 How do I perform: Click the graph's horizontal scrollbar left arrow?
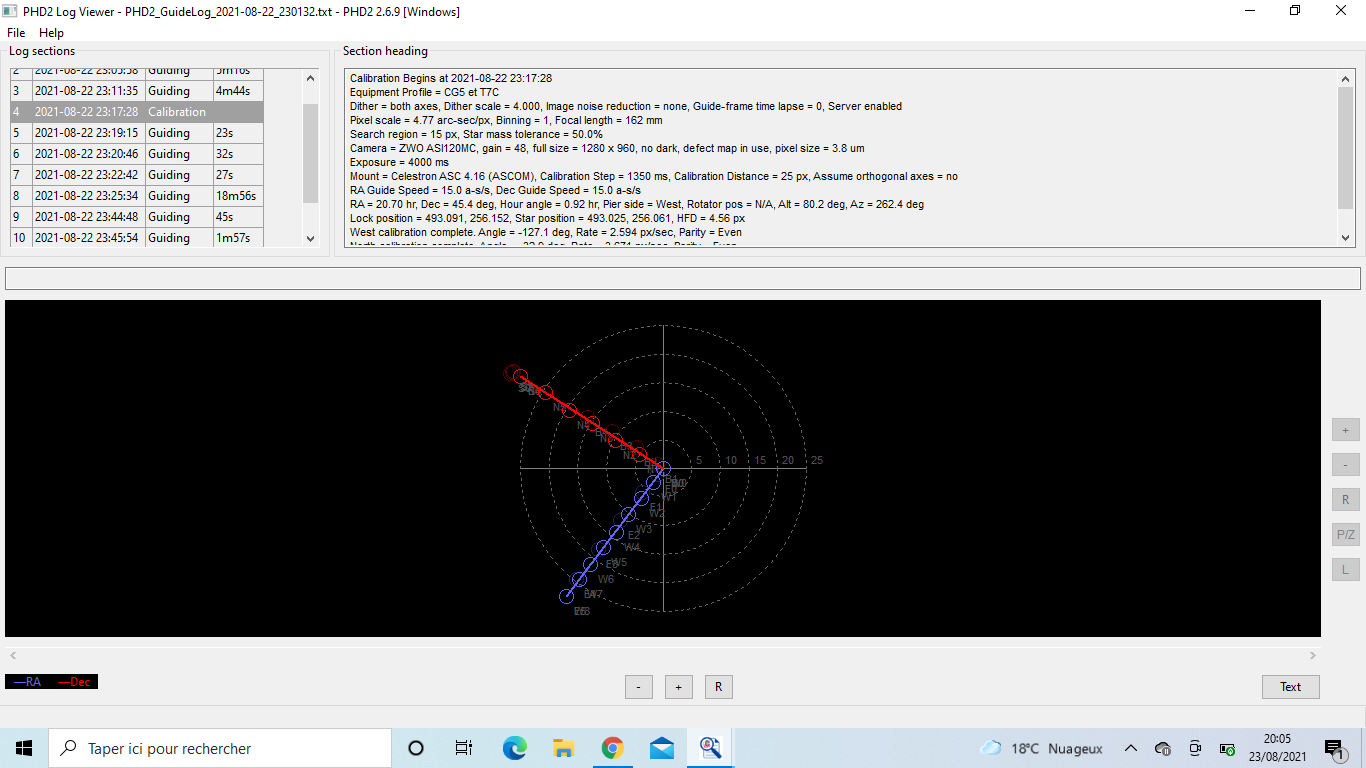tap(13, 656)
